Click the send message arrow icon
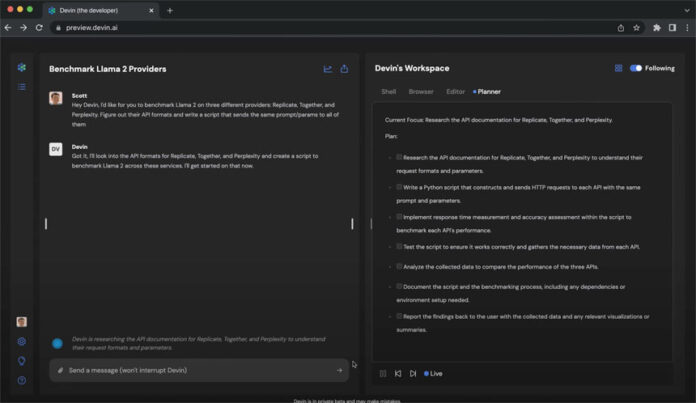696x403 pixels. click(339, 370)
